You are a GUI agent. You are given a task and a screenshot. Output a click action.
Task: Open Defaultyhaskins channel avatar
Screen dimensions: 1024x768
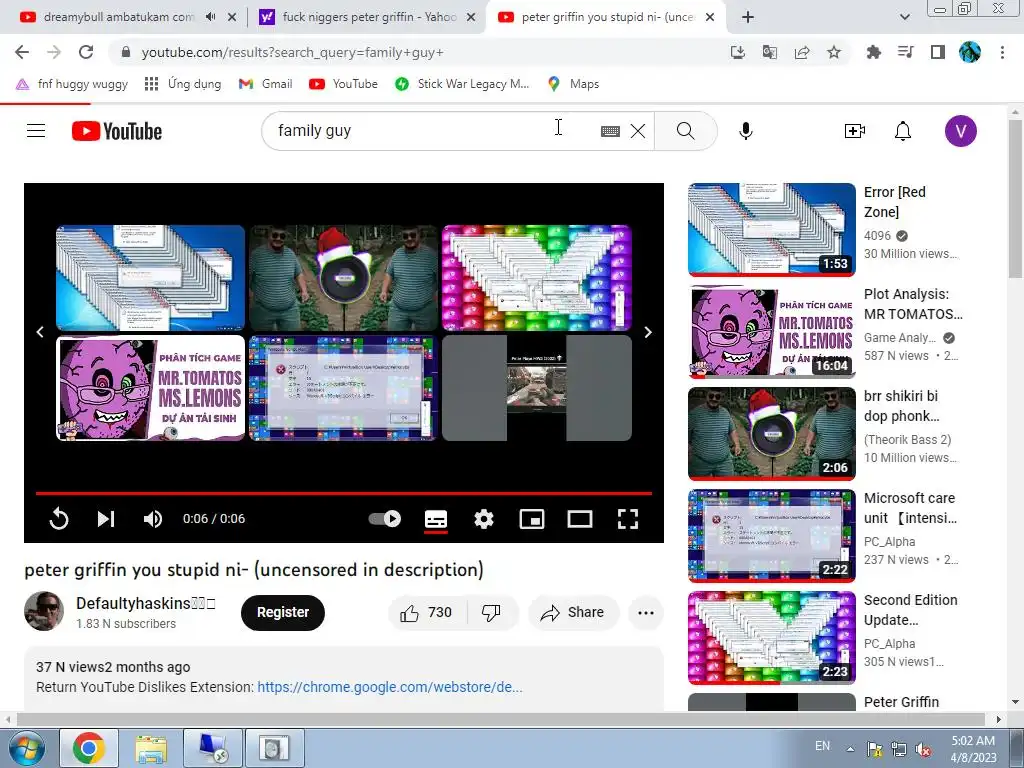[44, 611]
